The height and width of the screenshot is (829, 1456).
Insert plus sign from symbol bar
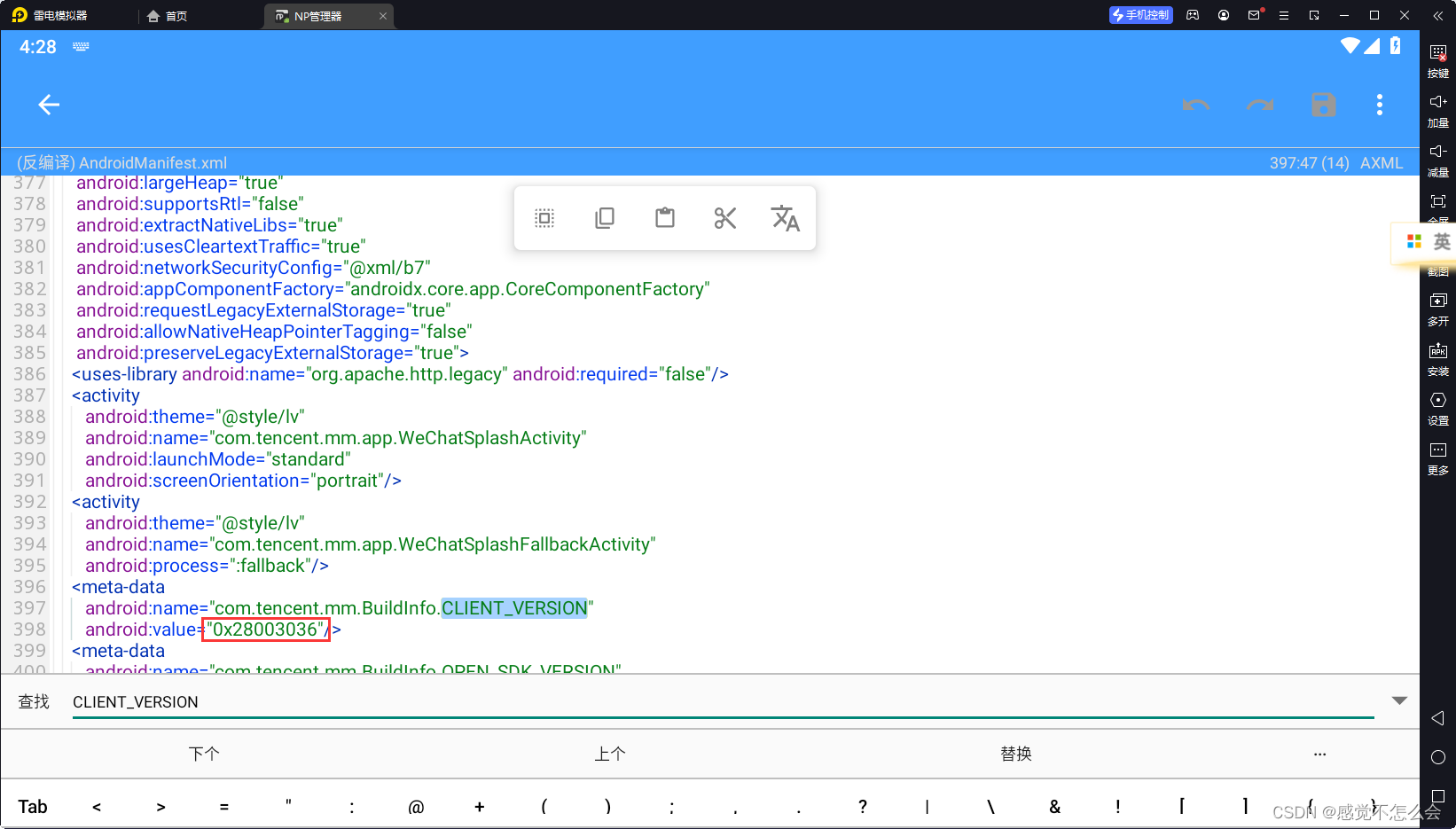(x=480, y=807)
